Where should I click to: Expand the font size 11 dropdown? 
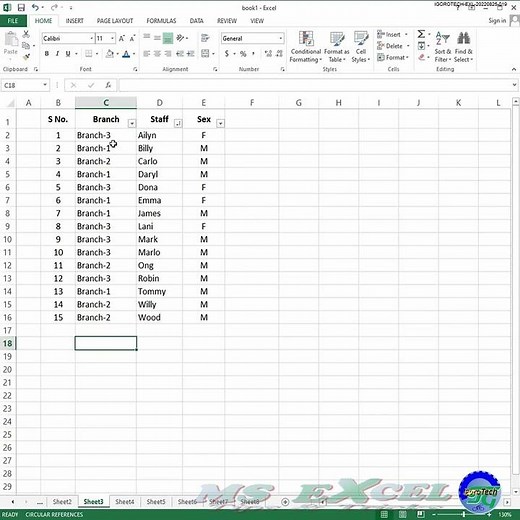point(112,38)
